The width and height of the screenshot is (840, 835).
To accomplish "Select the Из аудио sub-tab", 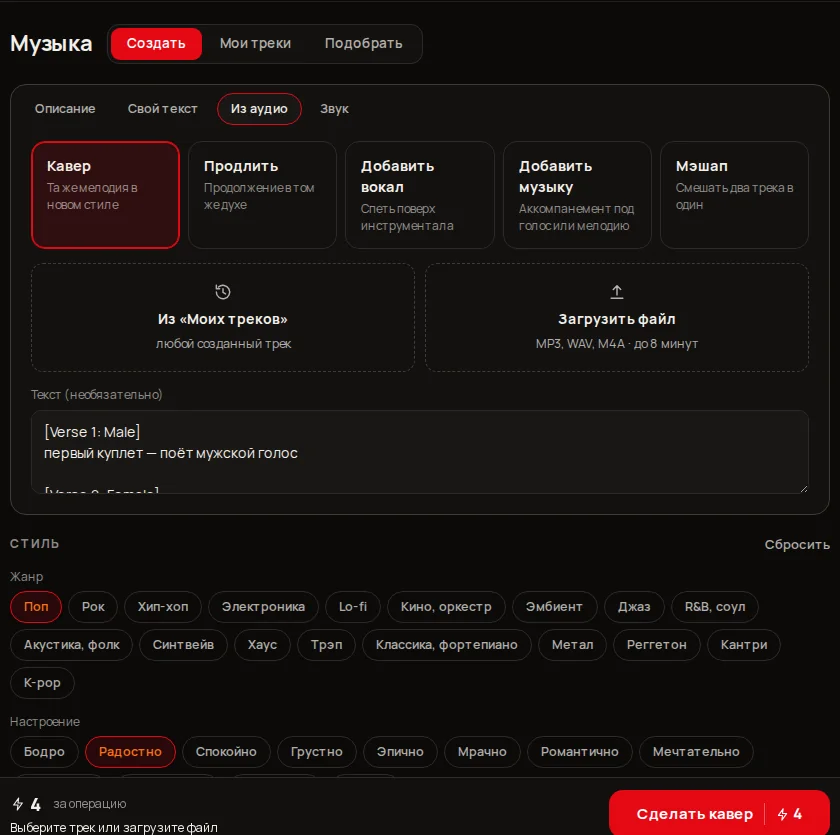I will point(259,109).
